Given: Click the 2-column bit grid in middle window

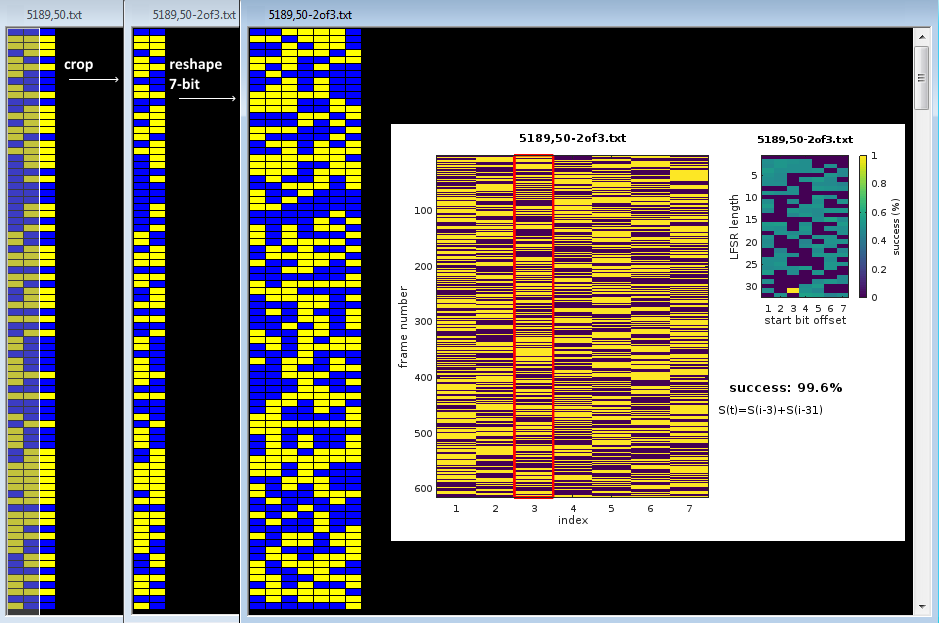Looking at the screenshot, I should pos(149,319).
